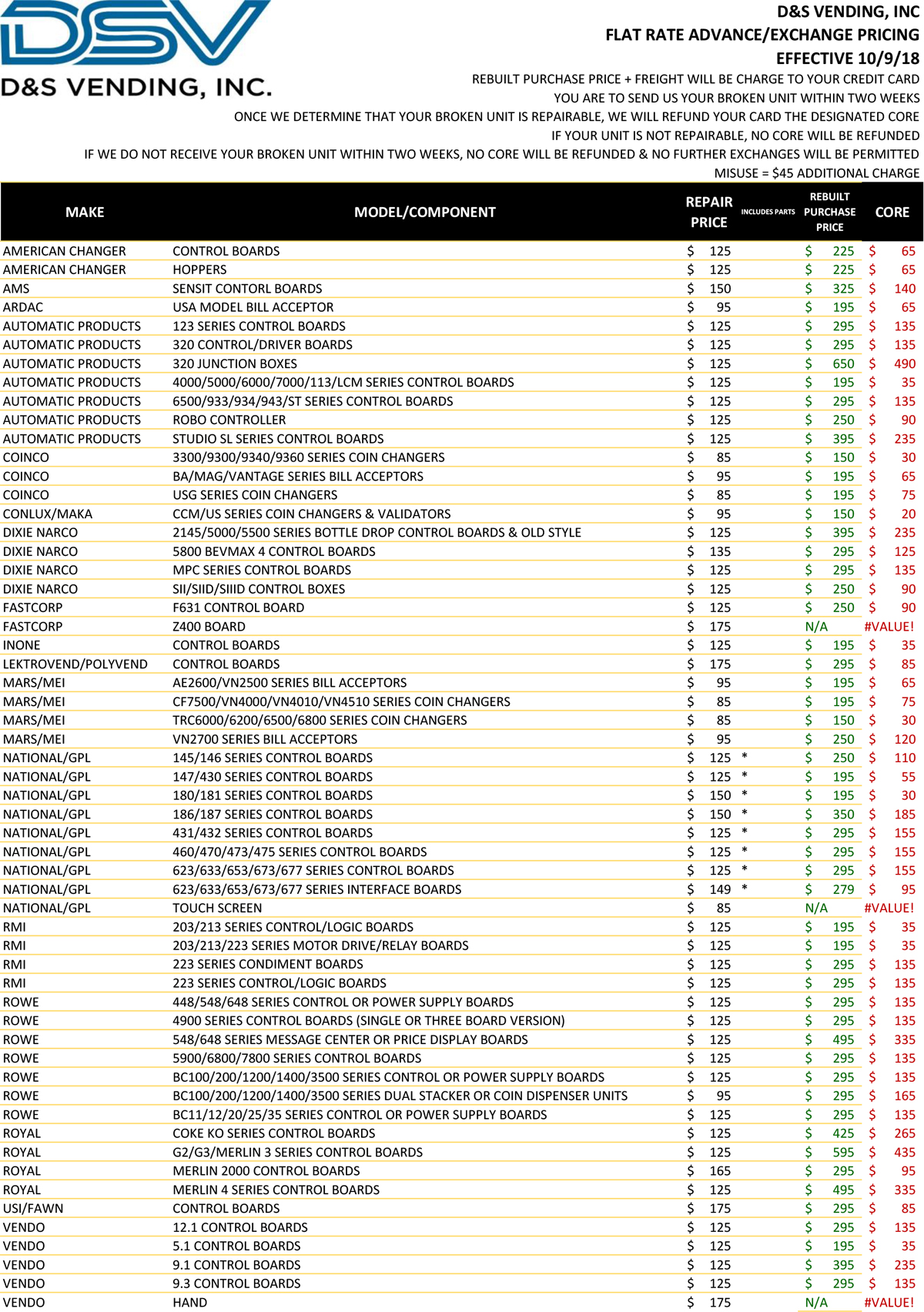Click '5.1 CONTROL BOARDS' Vendo cell
924x1312 pixels.
(236, 1246)
